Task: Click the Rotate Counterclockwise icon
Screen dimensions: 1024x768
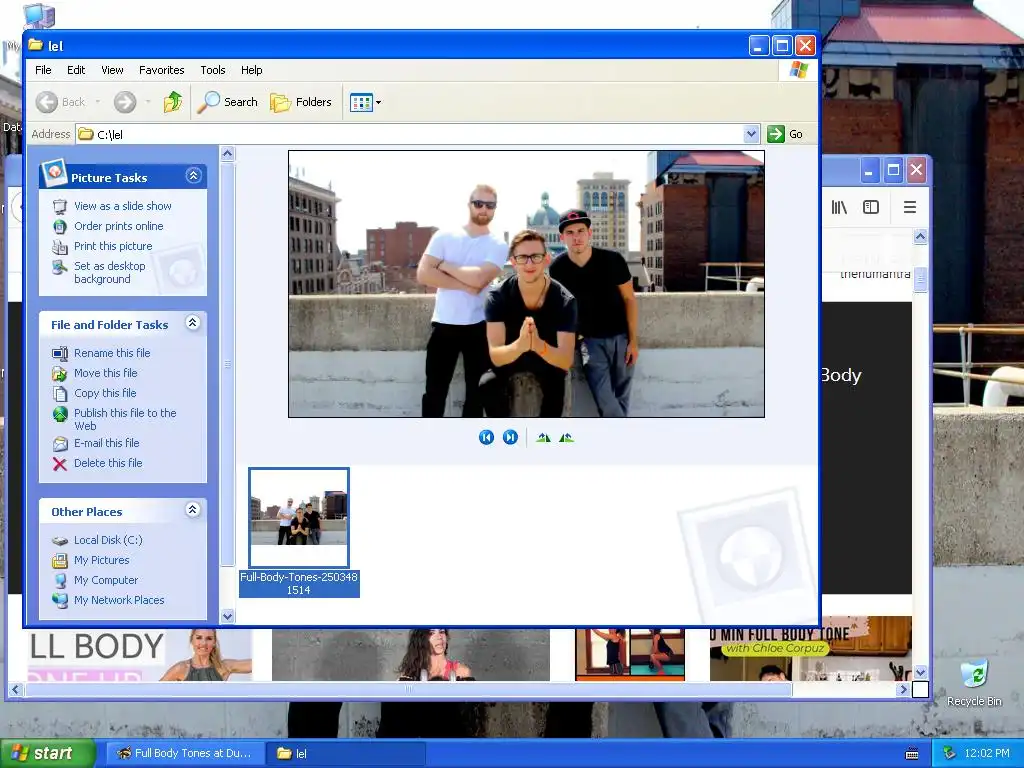Action: 566,438
